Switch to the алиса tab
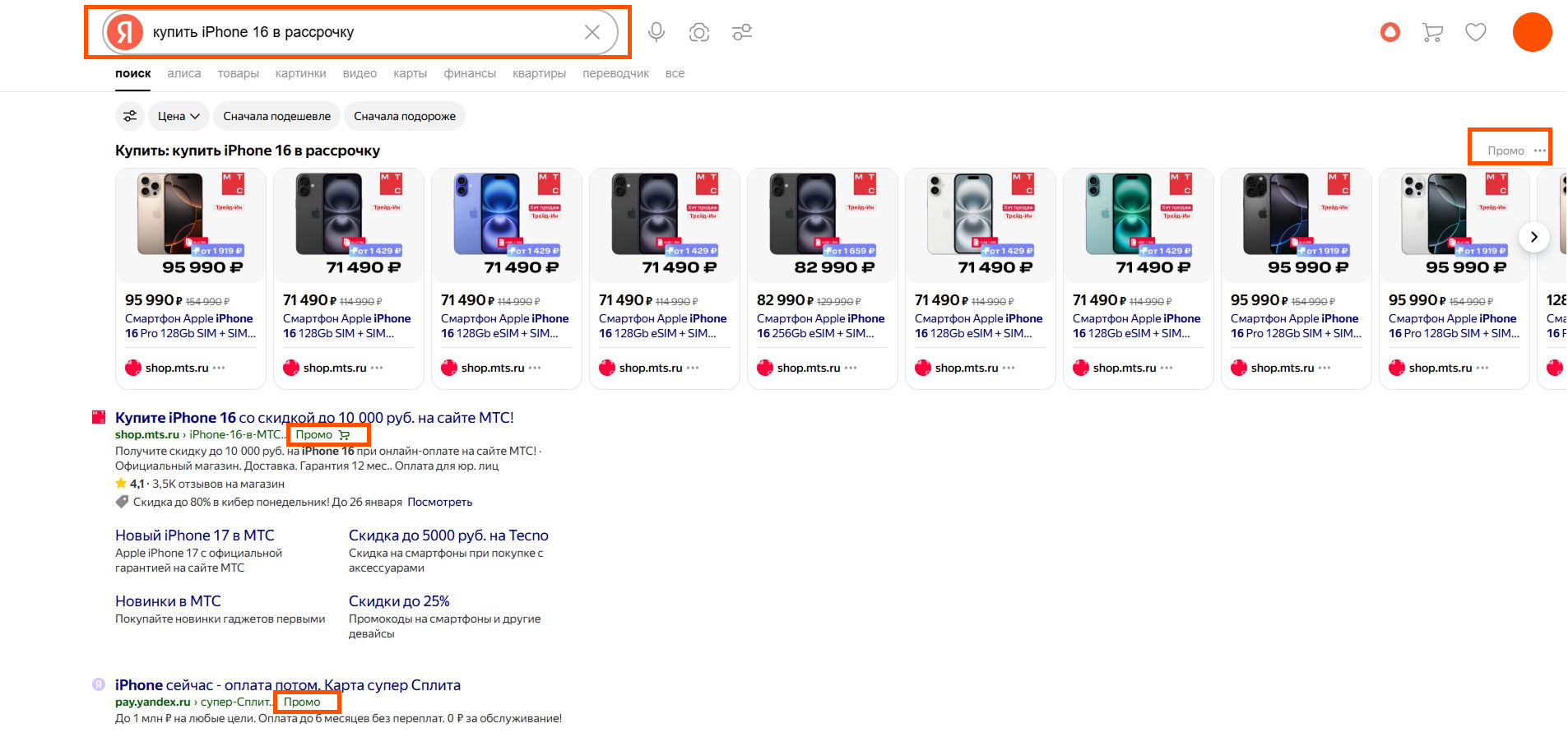 pyautogui.click(x=184, y=73)
